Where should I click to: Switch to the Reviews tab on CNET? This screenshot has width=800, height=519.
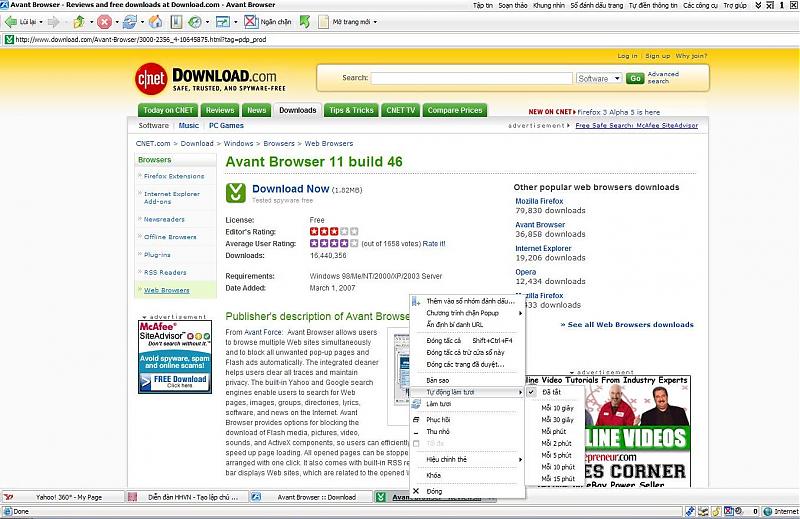pyautogui.click(x=219, y=110)
